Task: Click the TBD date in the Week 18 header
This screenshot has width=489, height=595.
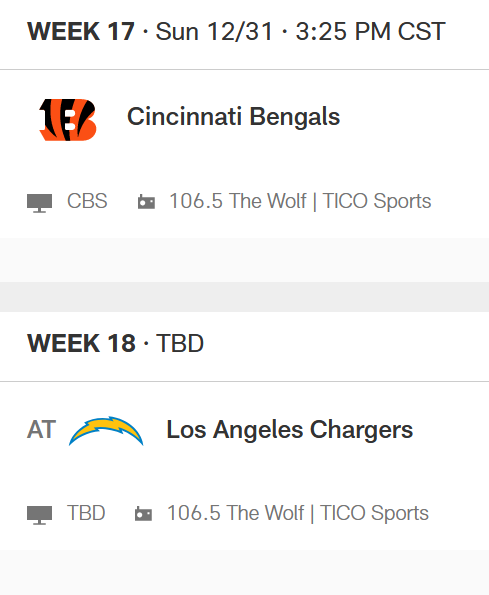Action: tap(180, 343)
